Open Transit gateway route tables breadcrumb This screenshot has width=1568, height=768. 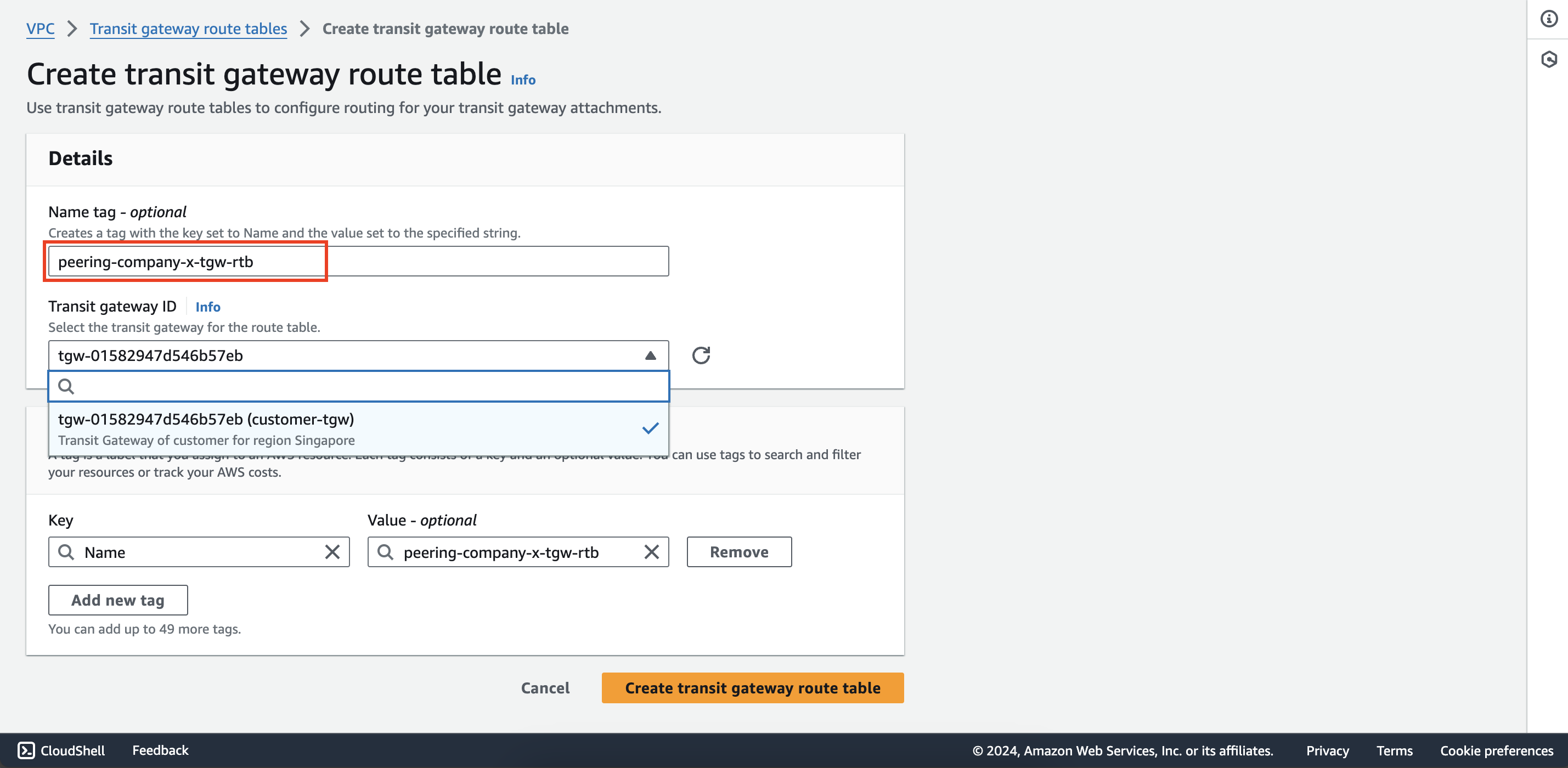[188, 29]
